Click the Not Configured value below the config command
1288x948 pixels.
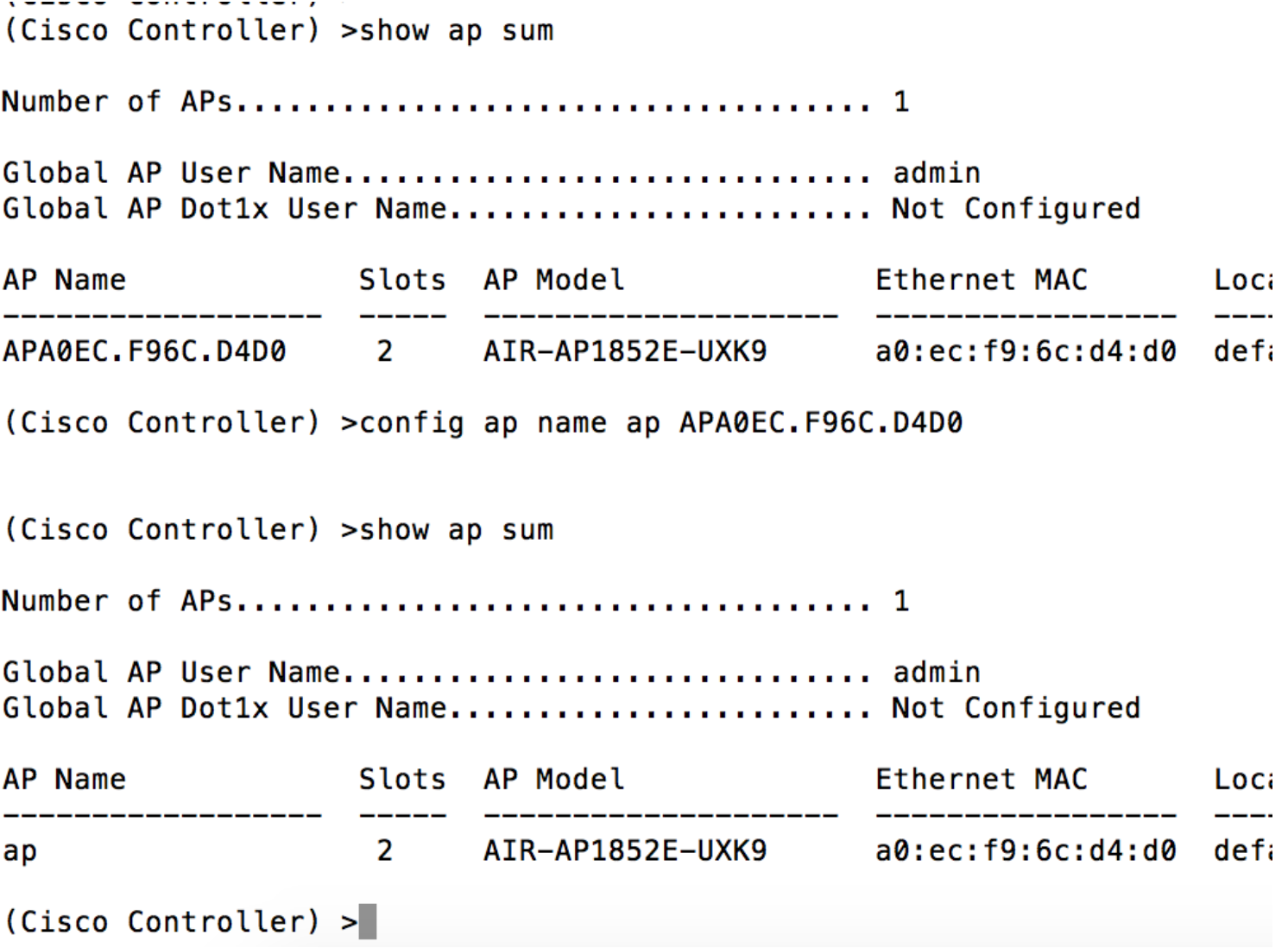pyautogui.click(x=1015, y=708)
